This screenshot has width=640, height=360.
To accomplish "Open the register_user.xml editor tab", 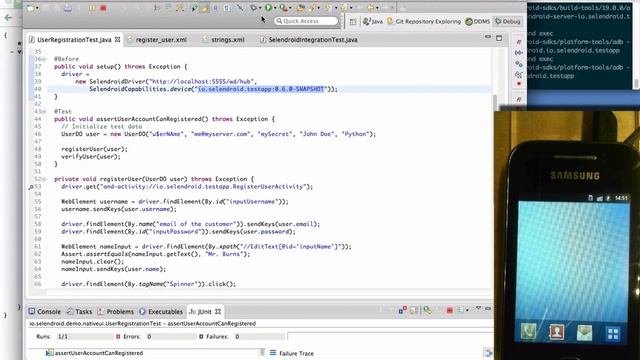I will click(157, 40).
